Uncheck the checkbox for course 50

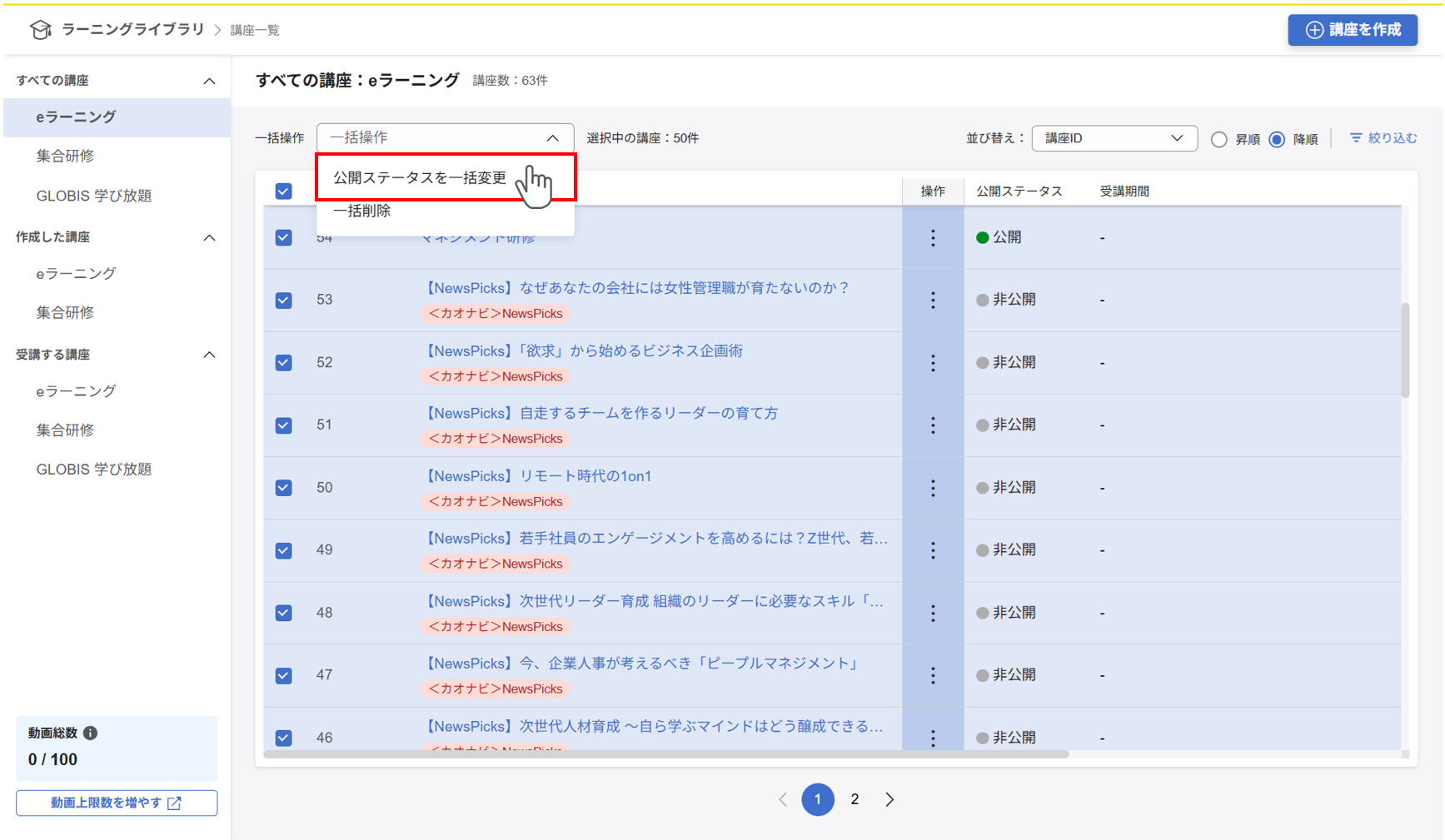click(283, 488)
